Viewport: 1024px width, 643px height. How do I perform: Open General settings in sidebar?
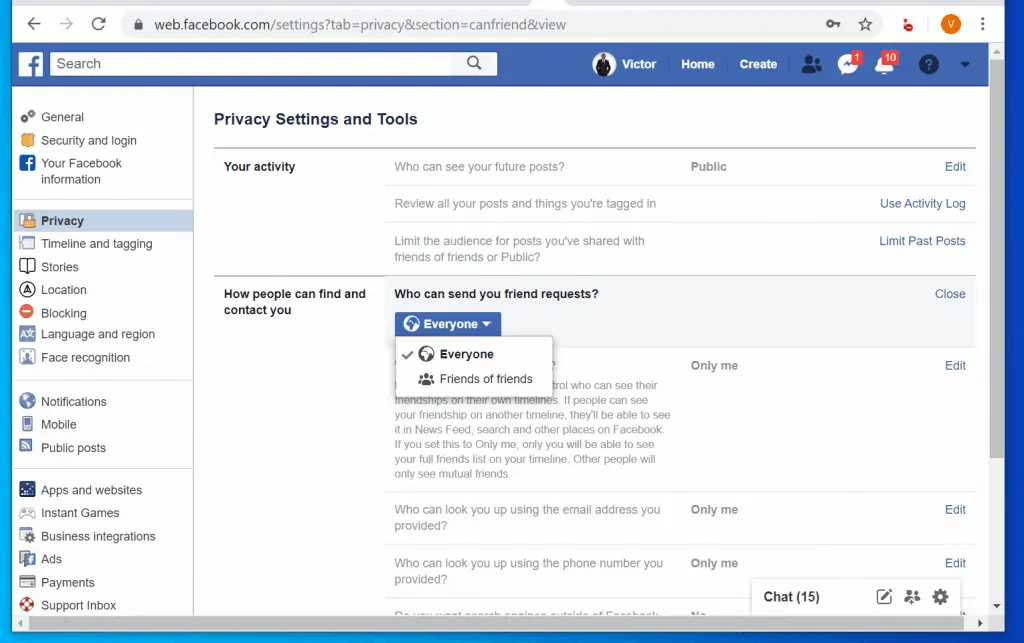(x=62, y=117)
